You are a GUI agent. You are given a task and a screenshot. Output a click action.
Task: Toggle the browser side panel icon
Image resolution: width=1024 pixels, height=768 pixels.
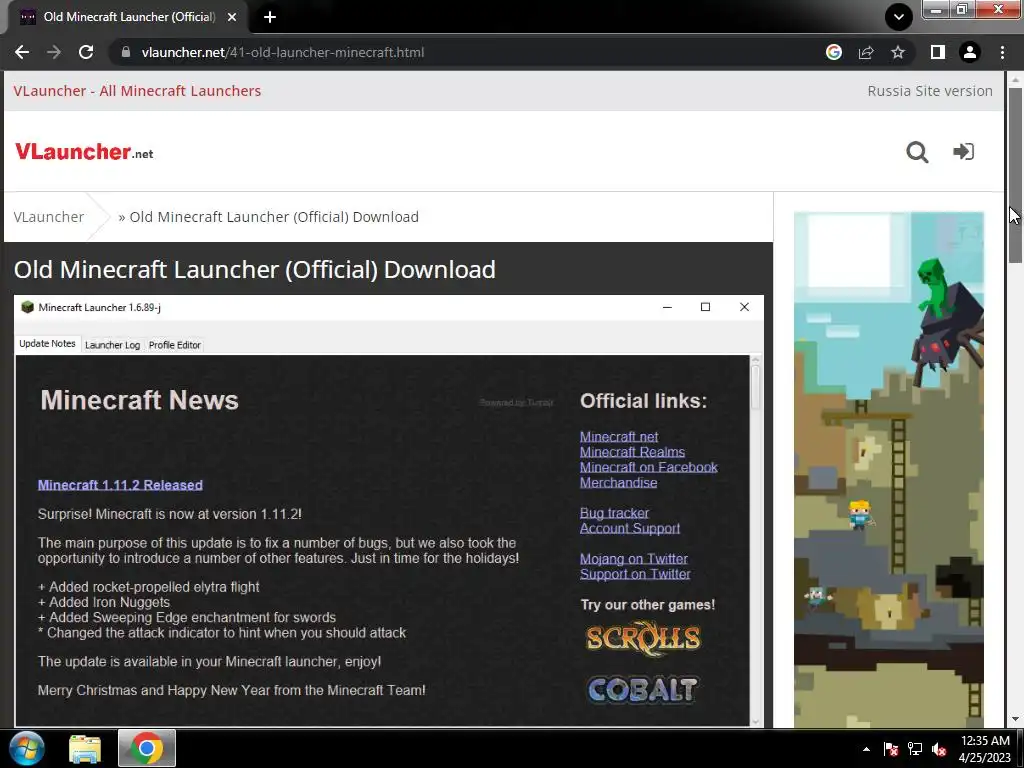938,52
